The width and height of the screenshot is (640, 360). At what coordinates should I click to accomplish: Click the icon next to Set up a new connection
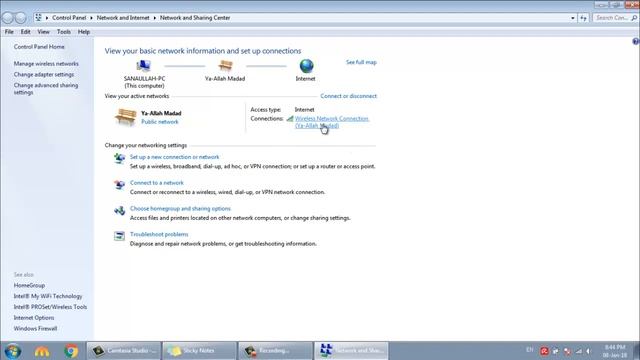point(119,158)
